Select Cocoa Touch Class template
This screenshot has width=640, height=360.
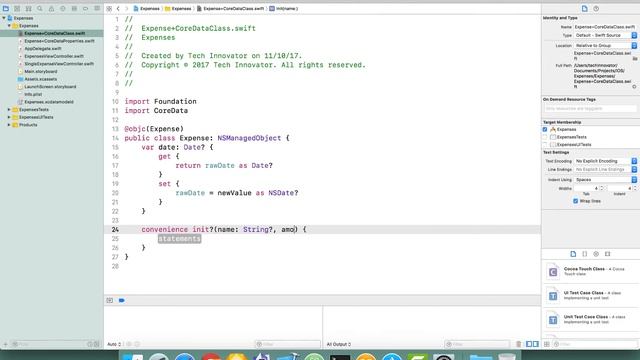tap(591, 271)
